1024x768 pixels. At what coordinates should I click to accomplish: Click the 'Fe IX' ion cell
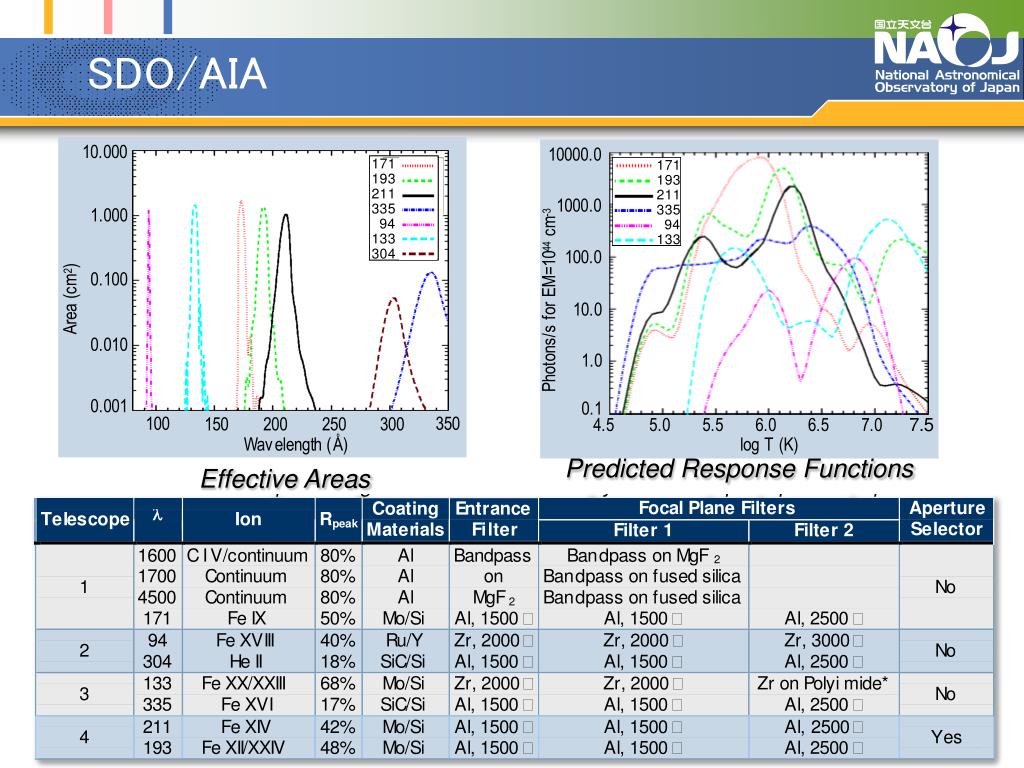click(246, 618)
